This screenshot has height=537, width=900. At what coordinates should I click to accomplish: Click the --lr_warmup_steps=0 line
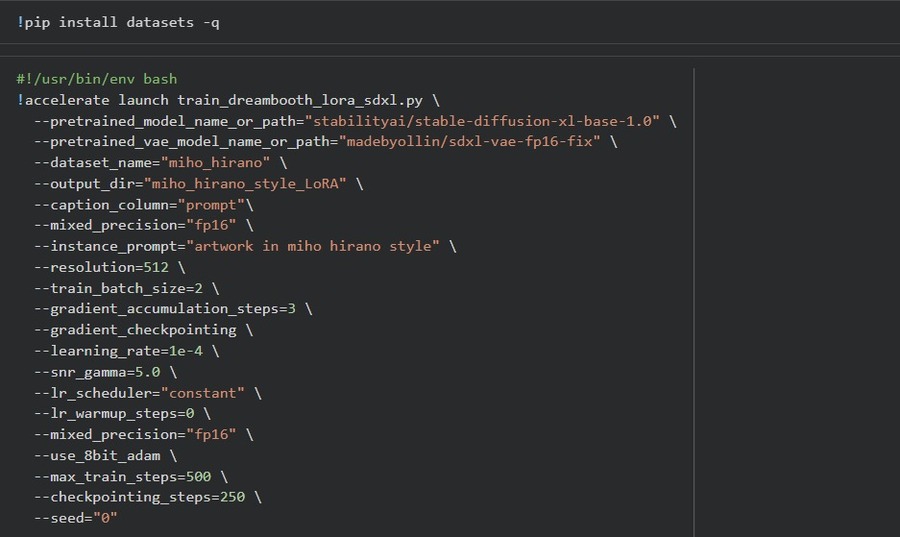coord(122,414)
